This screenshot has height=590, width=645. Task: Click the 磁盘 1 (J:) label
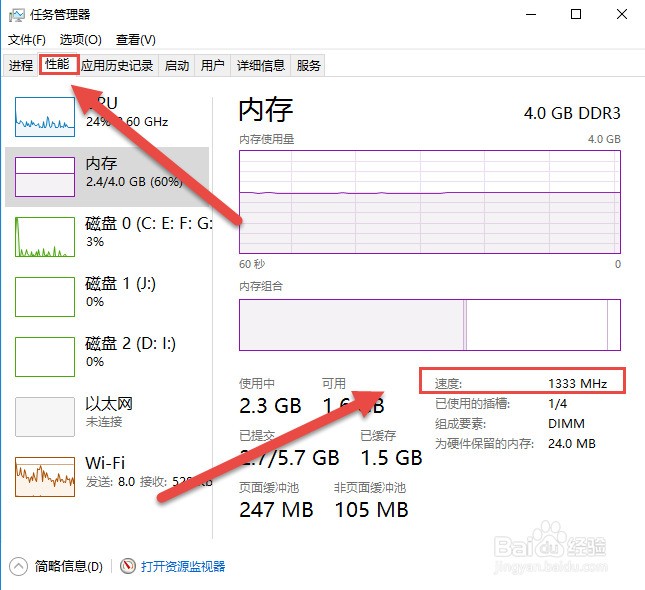(x=121, y=283)
